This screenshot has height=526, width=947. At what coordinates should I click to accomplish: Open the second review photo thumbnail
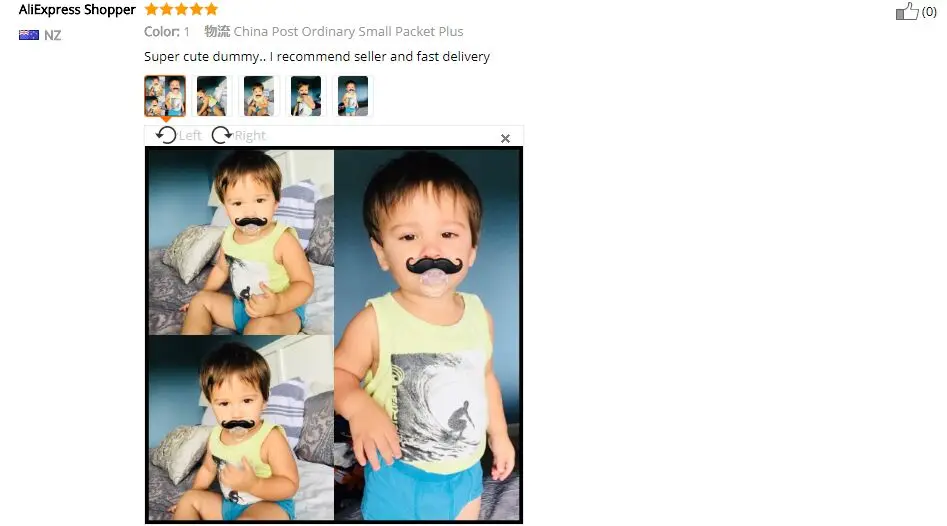212,95
